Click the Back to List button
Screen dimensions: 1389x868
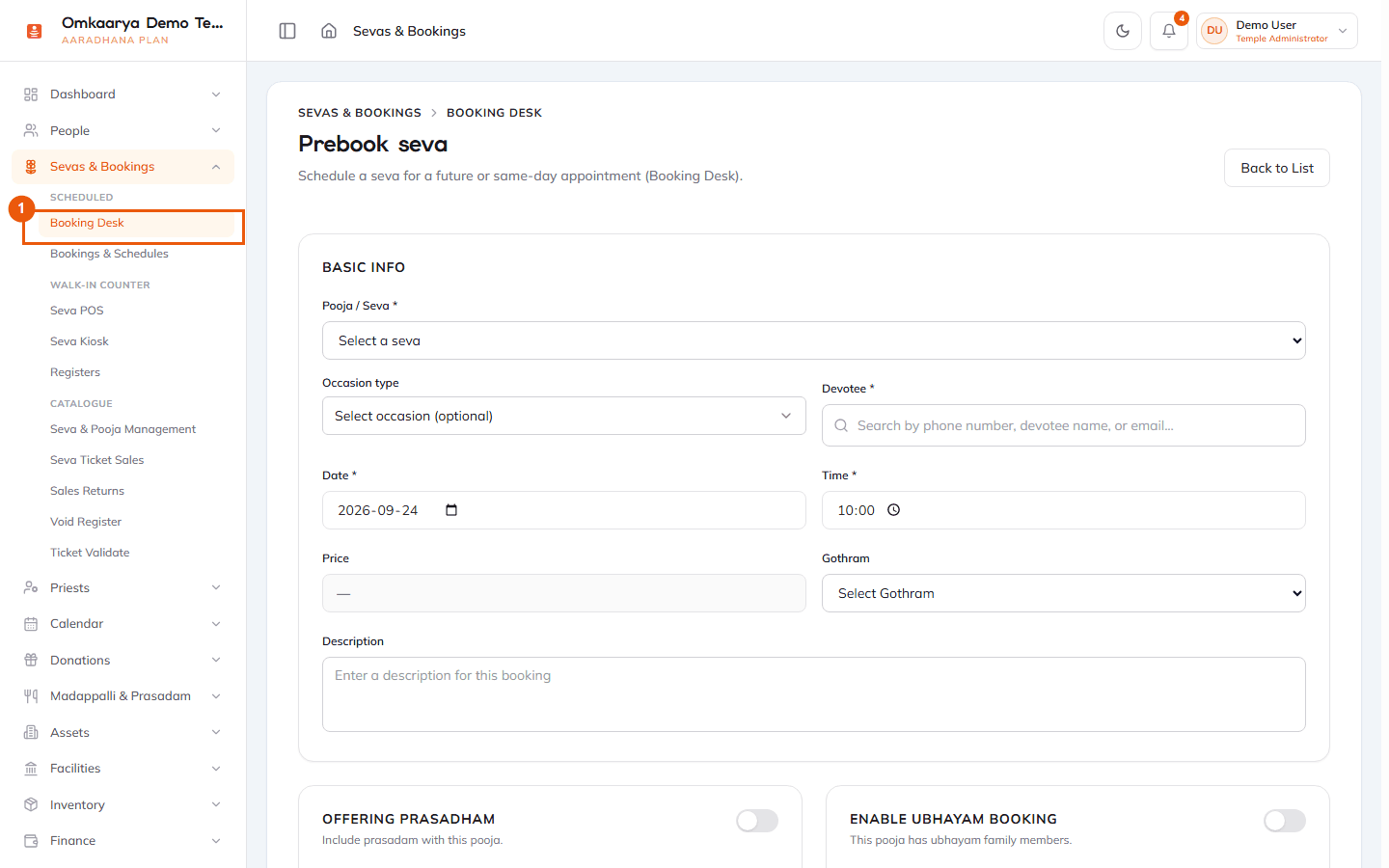tap(1277, 168)
